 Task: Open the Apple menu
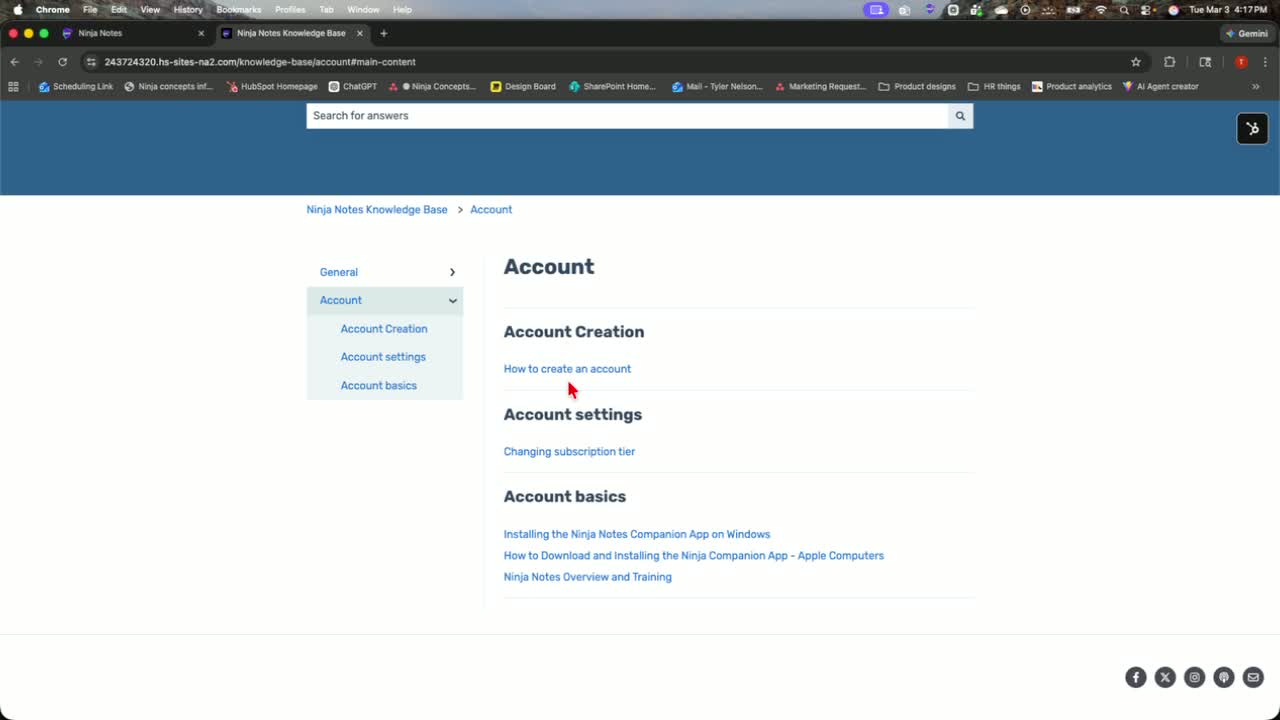coord(17,9)
